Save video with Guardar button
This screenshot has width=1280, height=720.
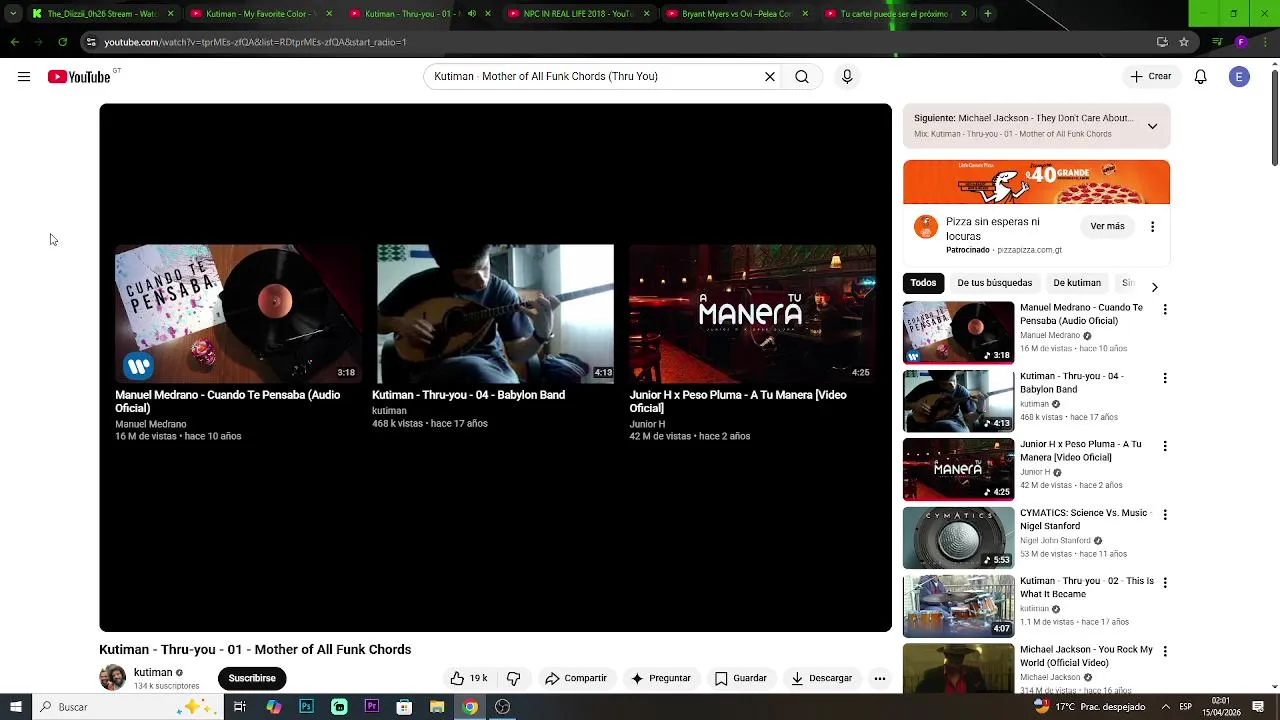click(741, 678)
